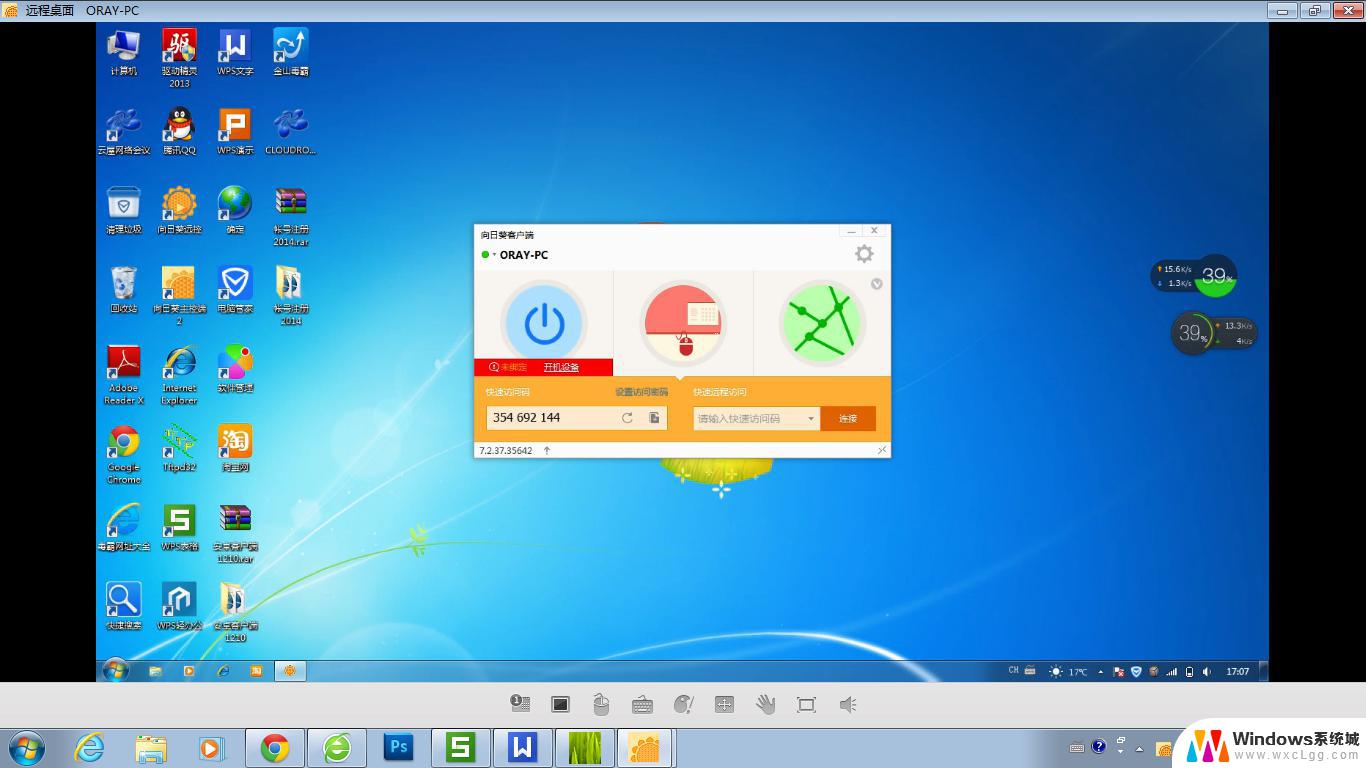Click the blue power button circle
The height and width of the screenshot is (768, 1366).
coord(544,323)
